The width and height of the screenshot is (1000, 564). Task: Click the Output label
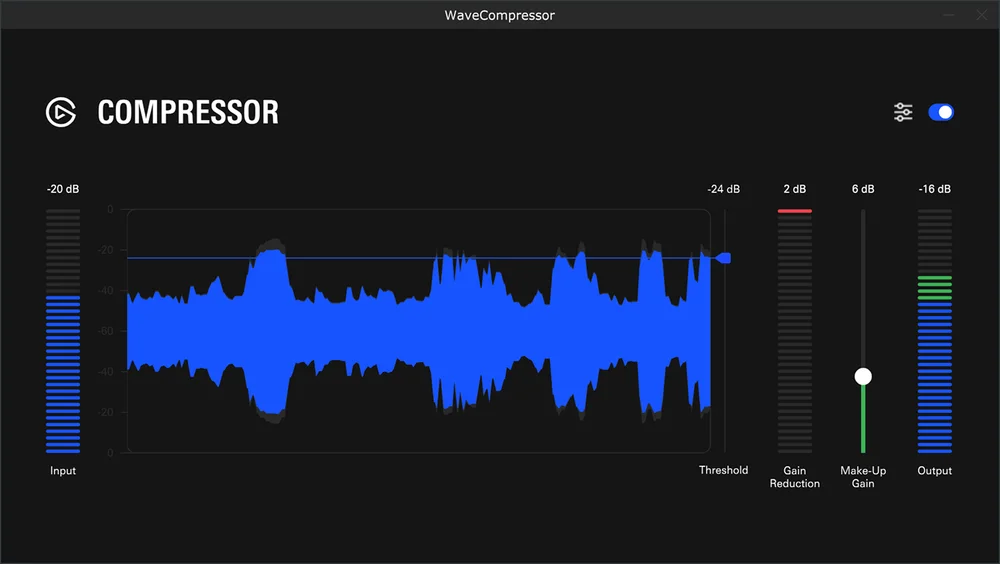click(934, 471)
